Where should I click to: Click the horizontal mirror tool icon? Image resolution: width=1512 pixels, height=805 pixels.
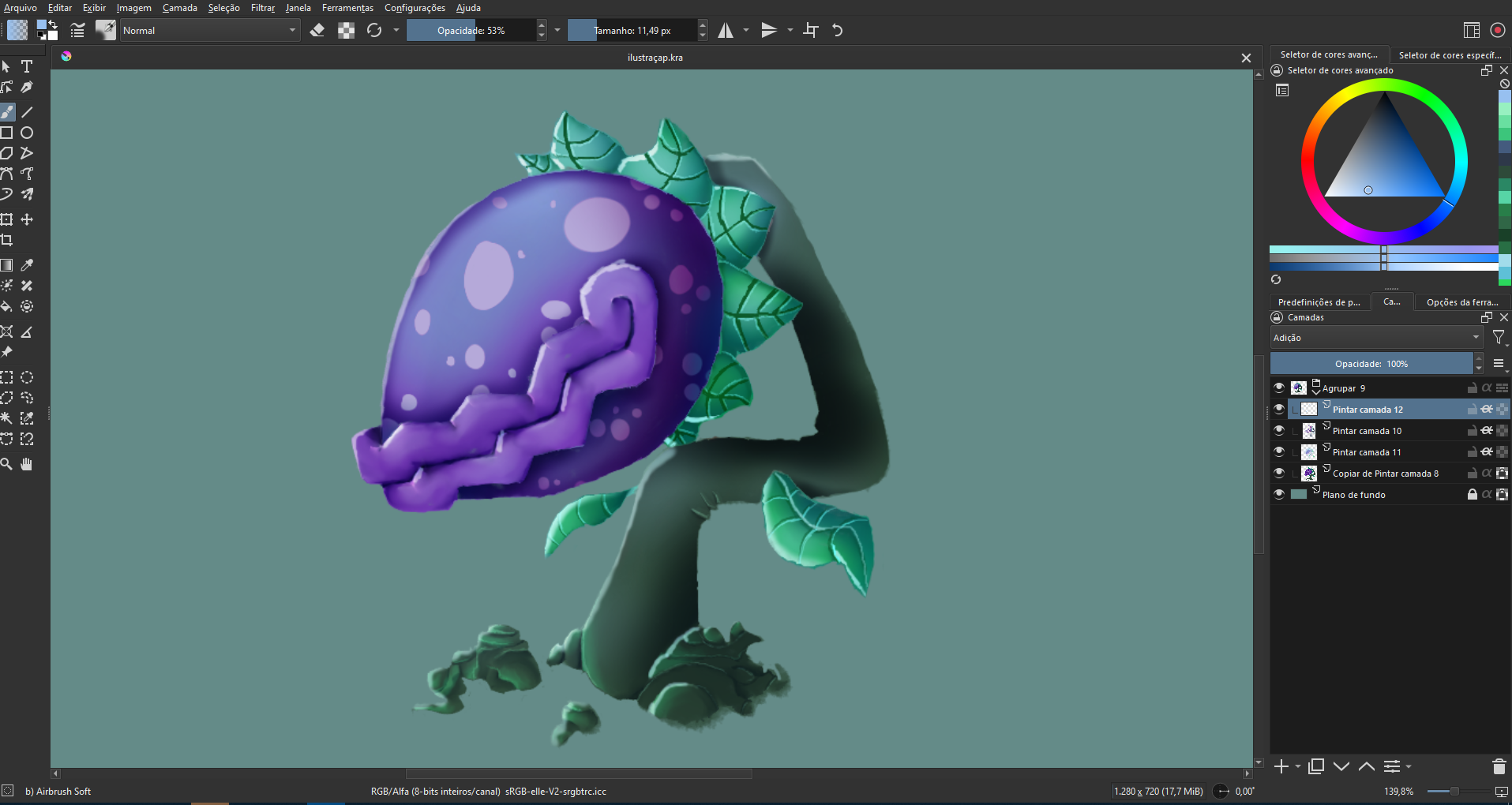point(726,31)
